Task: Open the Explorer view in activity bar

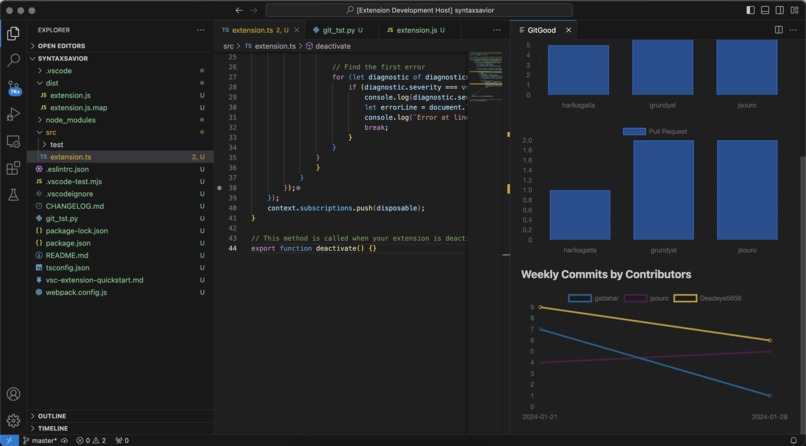Action: click(x=13, y=33)
